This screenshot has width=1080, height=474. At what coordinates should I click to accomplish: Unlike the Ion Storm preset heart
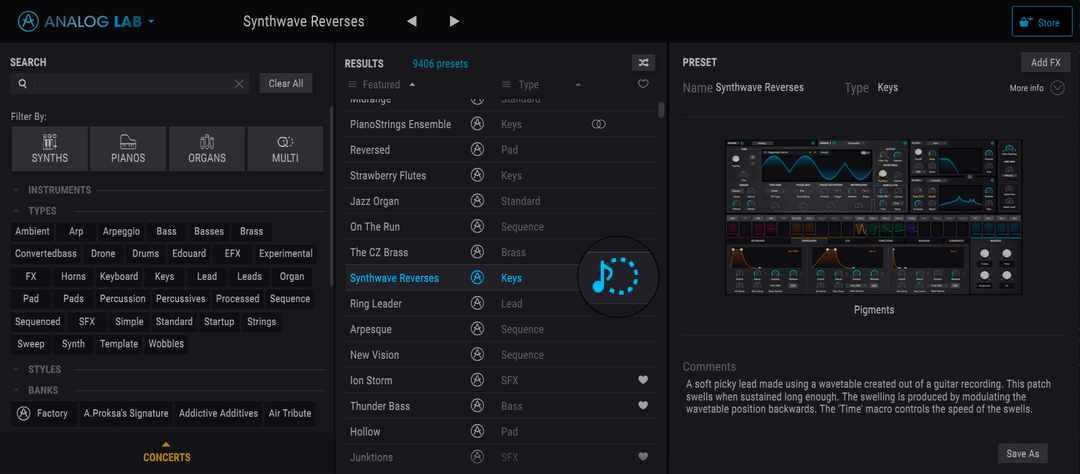coord(643,380)
